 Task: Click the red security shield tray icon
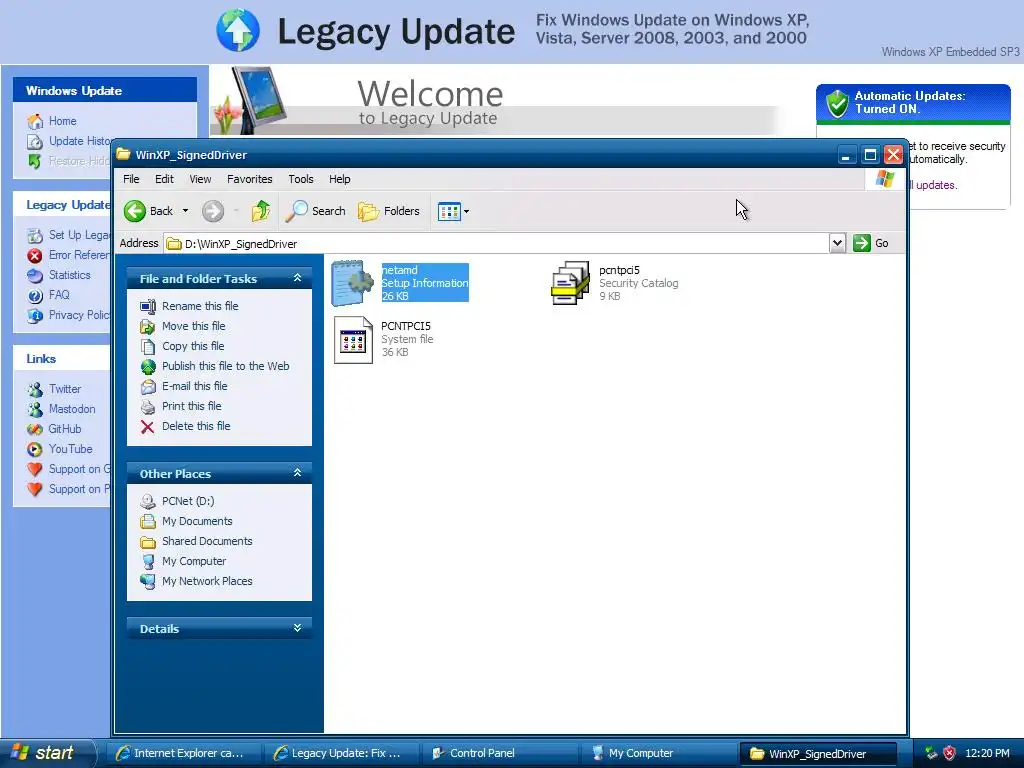click(x=949, y=753)
